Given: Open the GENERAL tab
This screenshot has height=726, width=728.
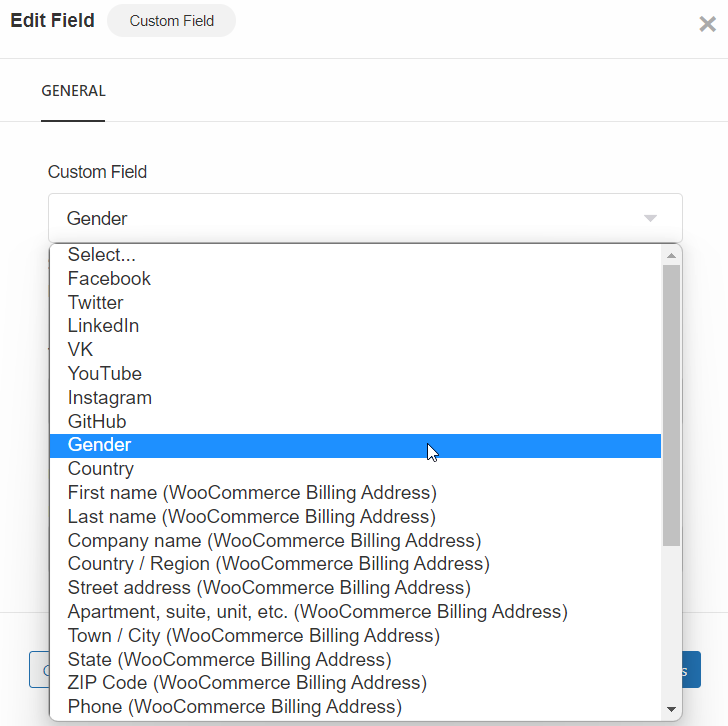Looking at the screenshot, I should click(73, 91).
